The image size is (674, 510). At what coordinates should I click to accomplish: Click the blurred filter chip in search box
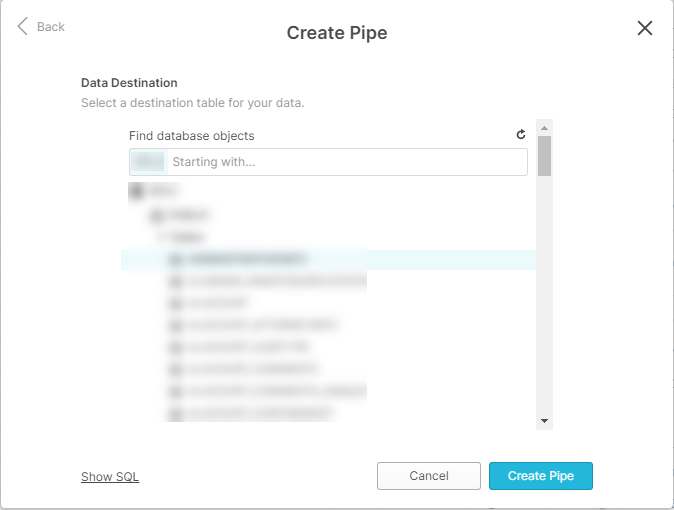tap(149, 162)
